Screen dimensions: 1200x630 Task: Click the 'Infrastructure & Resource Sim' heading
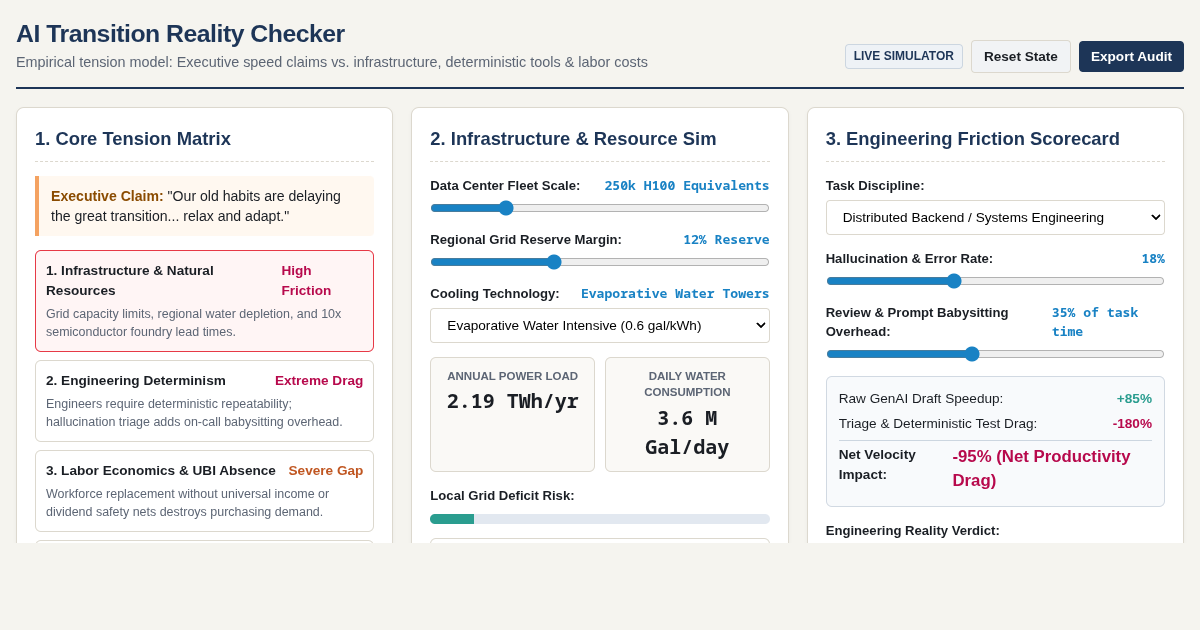tap(573, 139)
